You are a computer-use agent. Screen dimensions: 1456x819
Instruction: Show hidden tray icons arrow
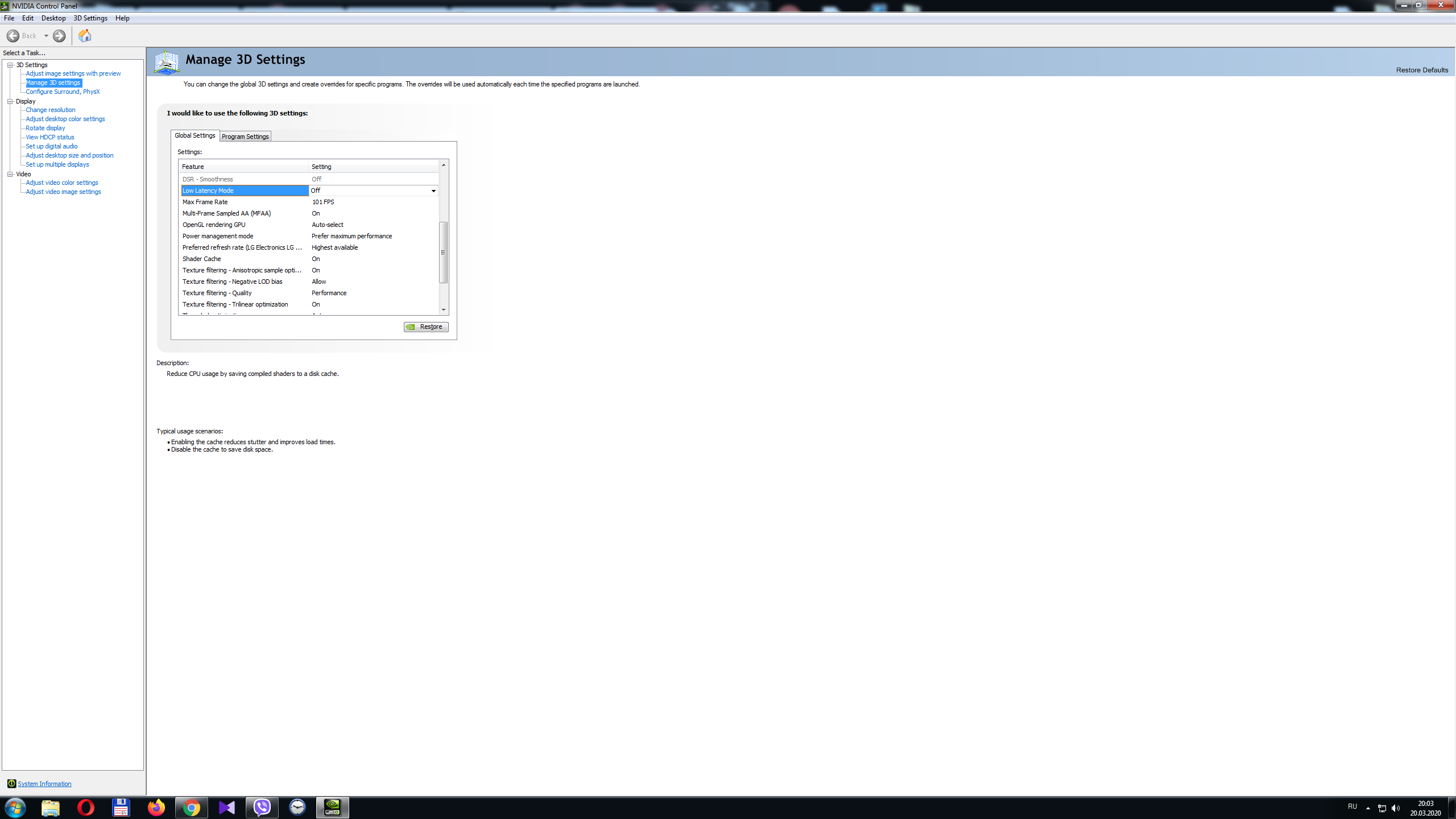[x=1368, y=808]
